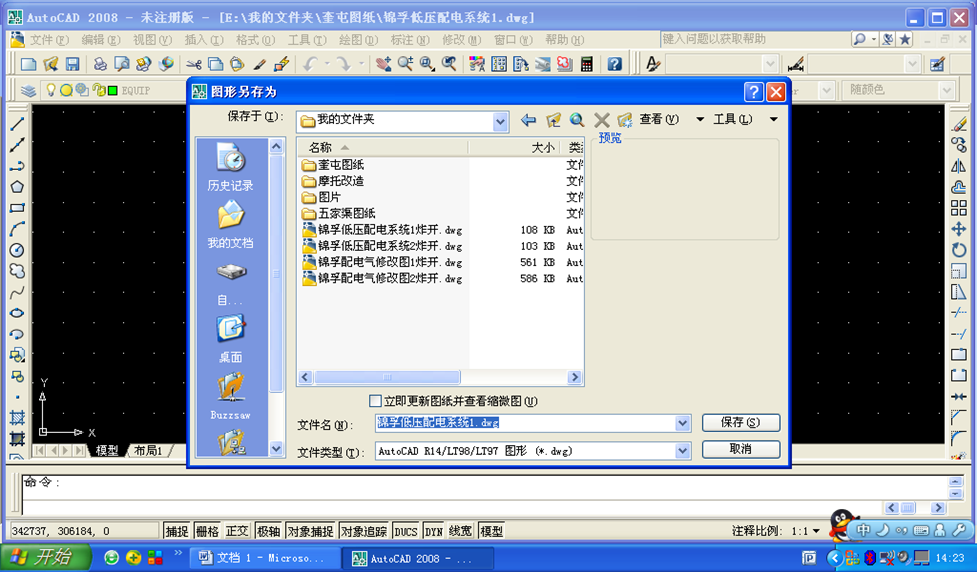Expand the text style dropdown in toolbar

770,64
